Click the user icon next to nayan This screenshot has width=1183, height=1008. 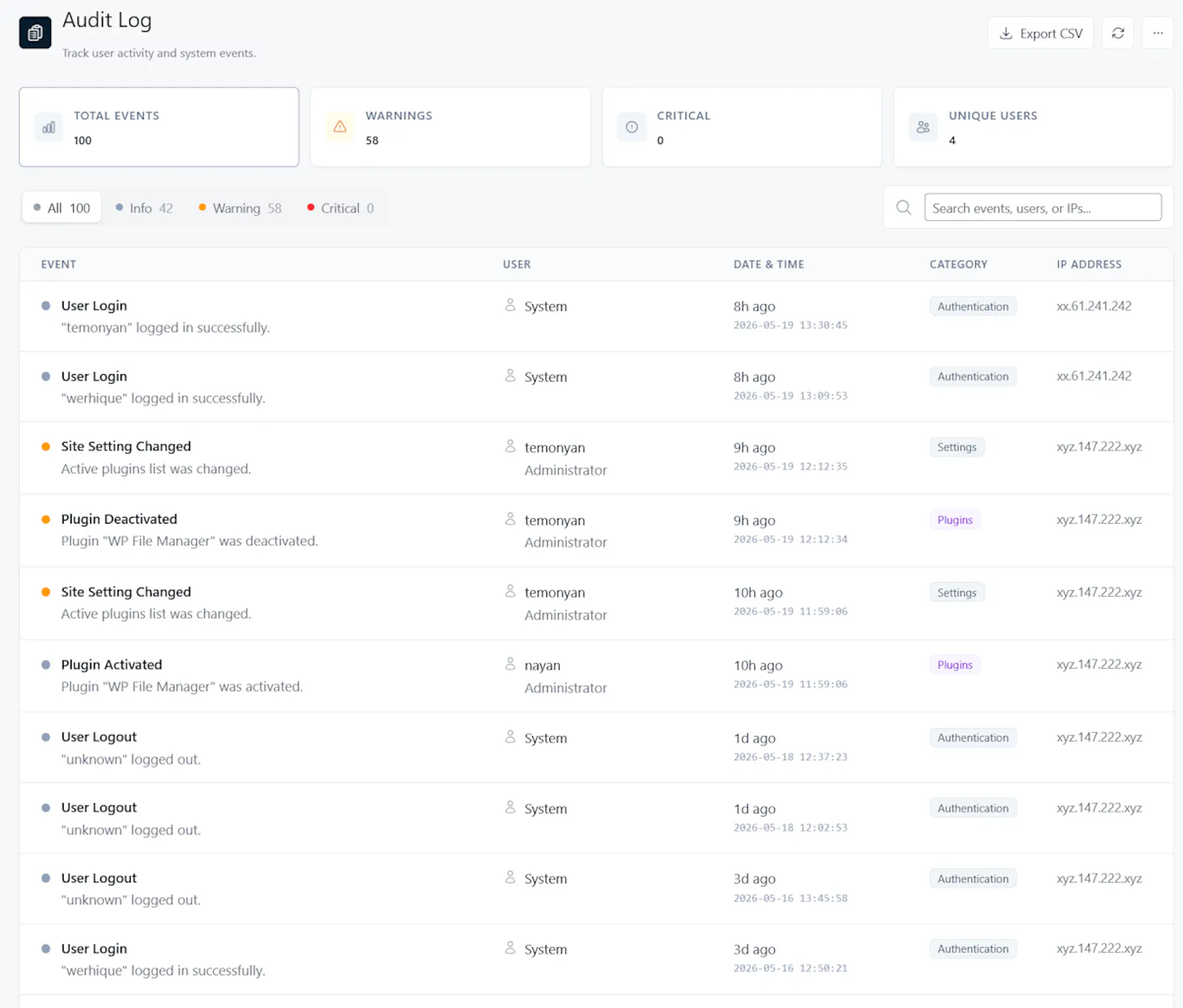(510, 664)
